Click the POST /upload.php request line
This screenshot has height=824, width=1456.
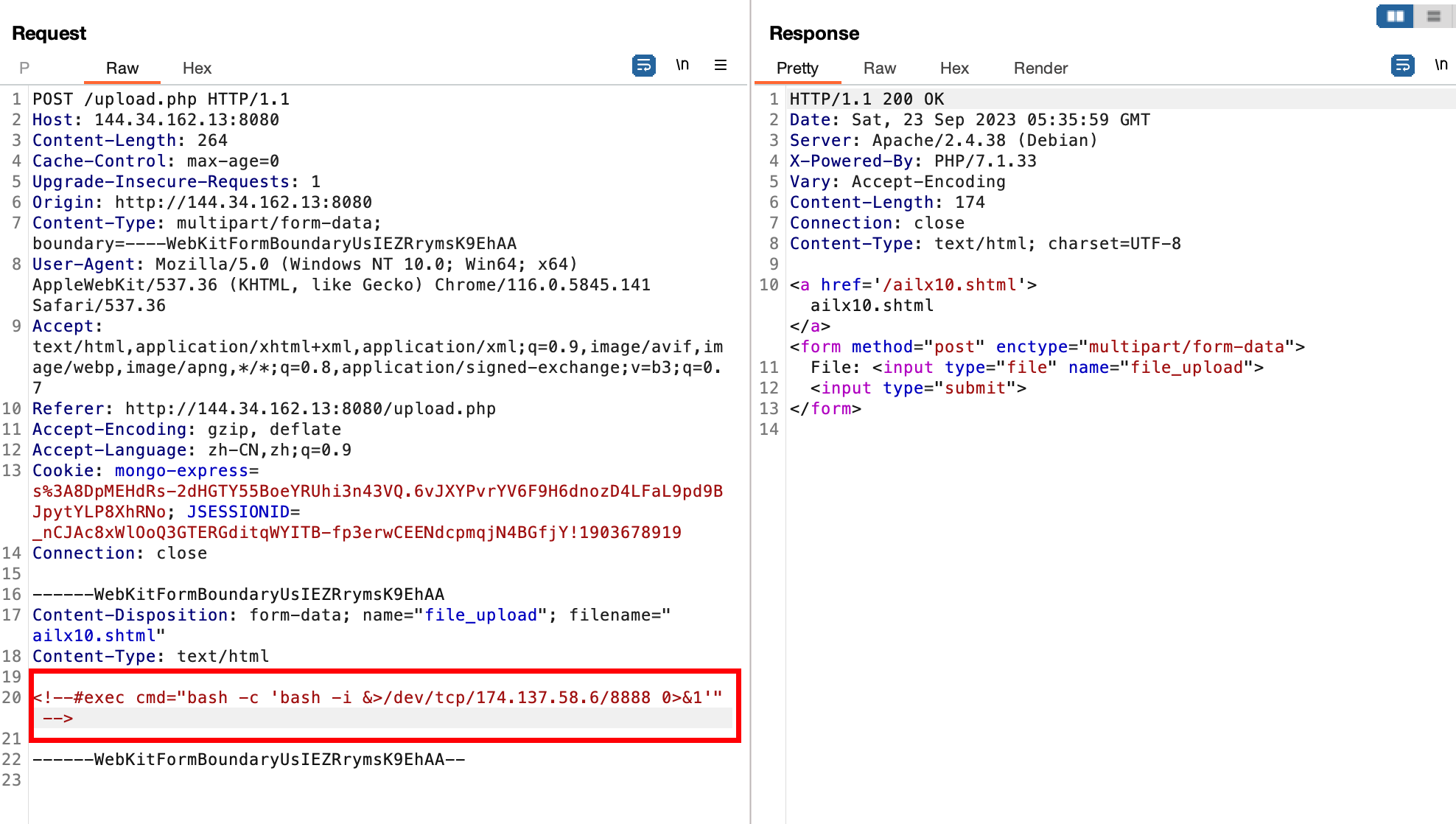[x=161, y=99]
